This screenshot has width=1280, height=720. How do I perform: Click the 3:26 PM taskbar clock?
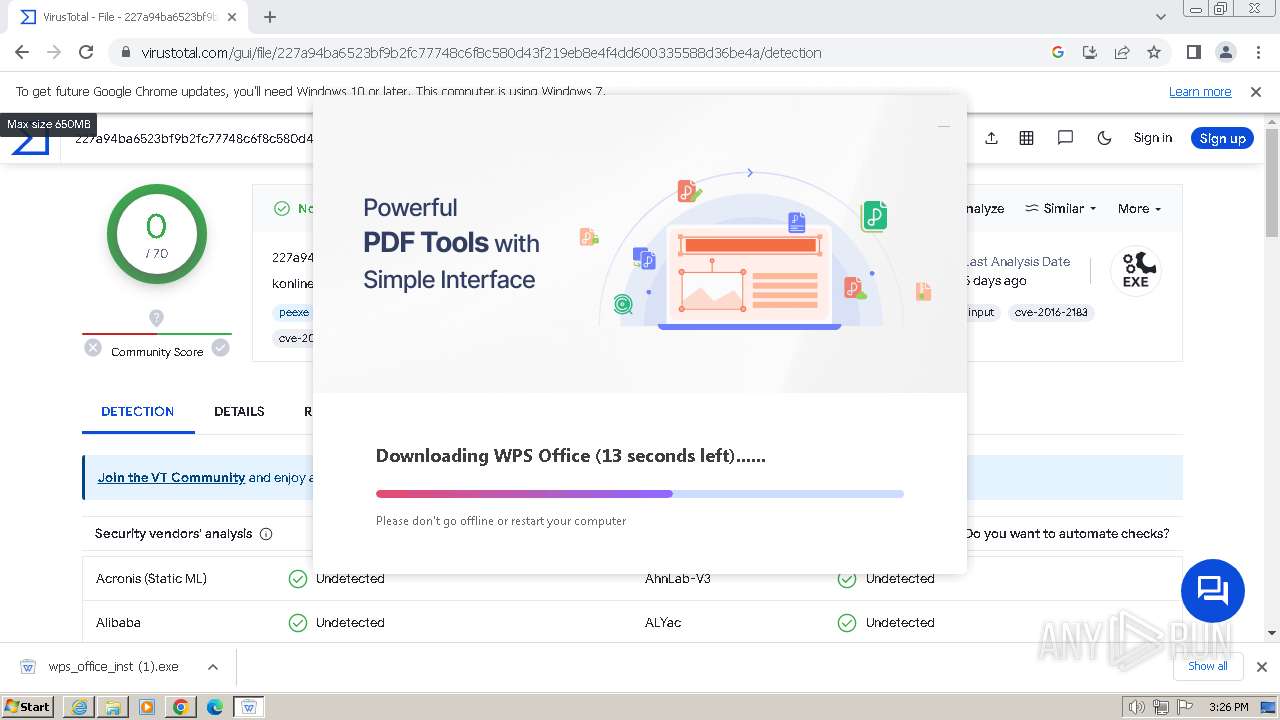[1228, 707]
